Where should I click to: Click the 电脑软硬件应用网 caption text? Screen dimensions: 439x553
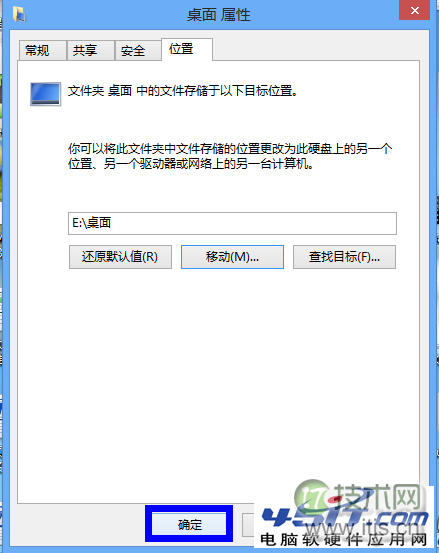344,539
